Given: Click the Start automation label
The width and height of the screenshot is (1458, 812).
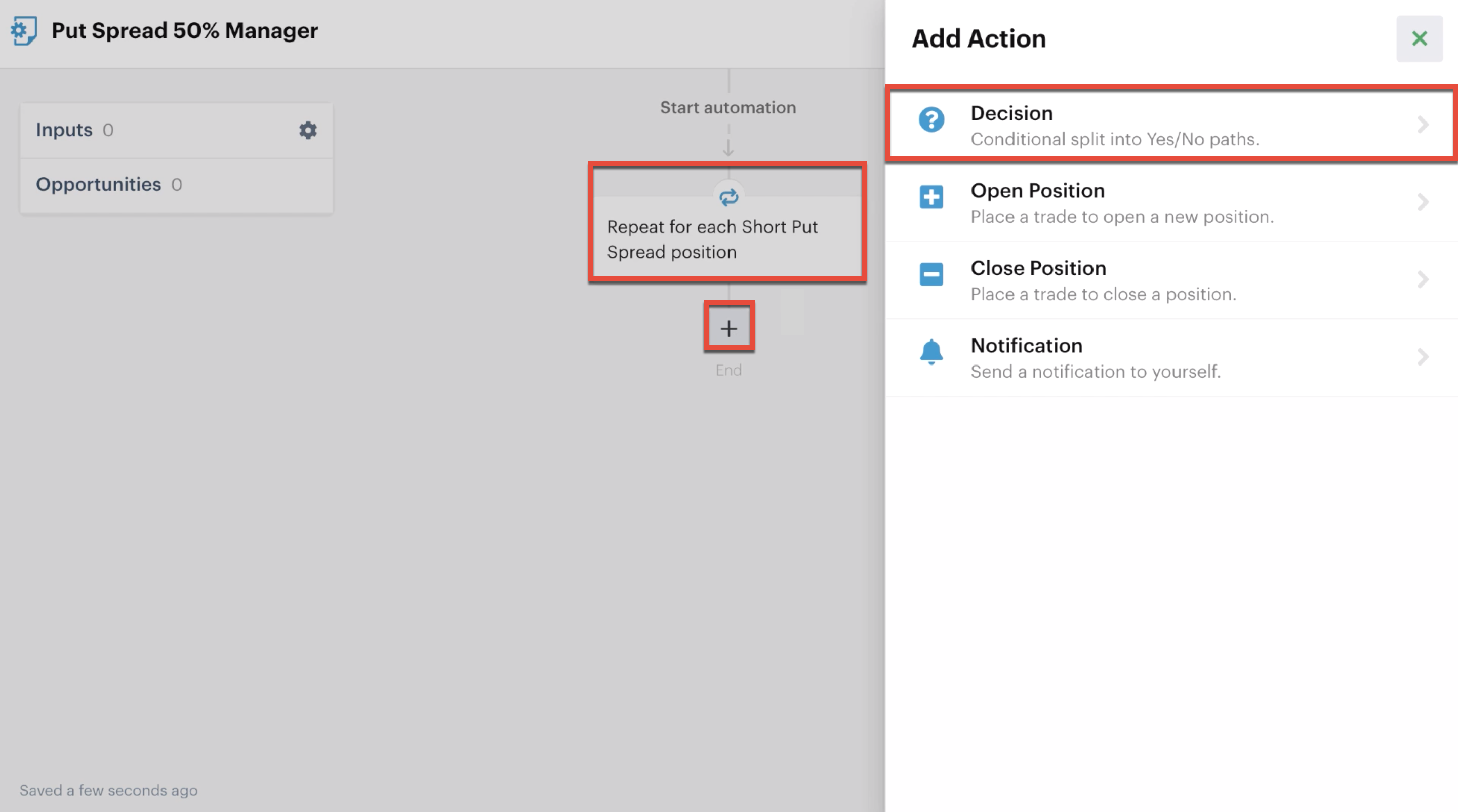Looking at the screenshot, I should coord(728,107).
